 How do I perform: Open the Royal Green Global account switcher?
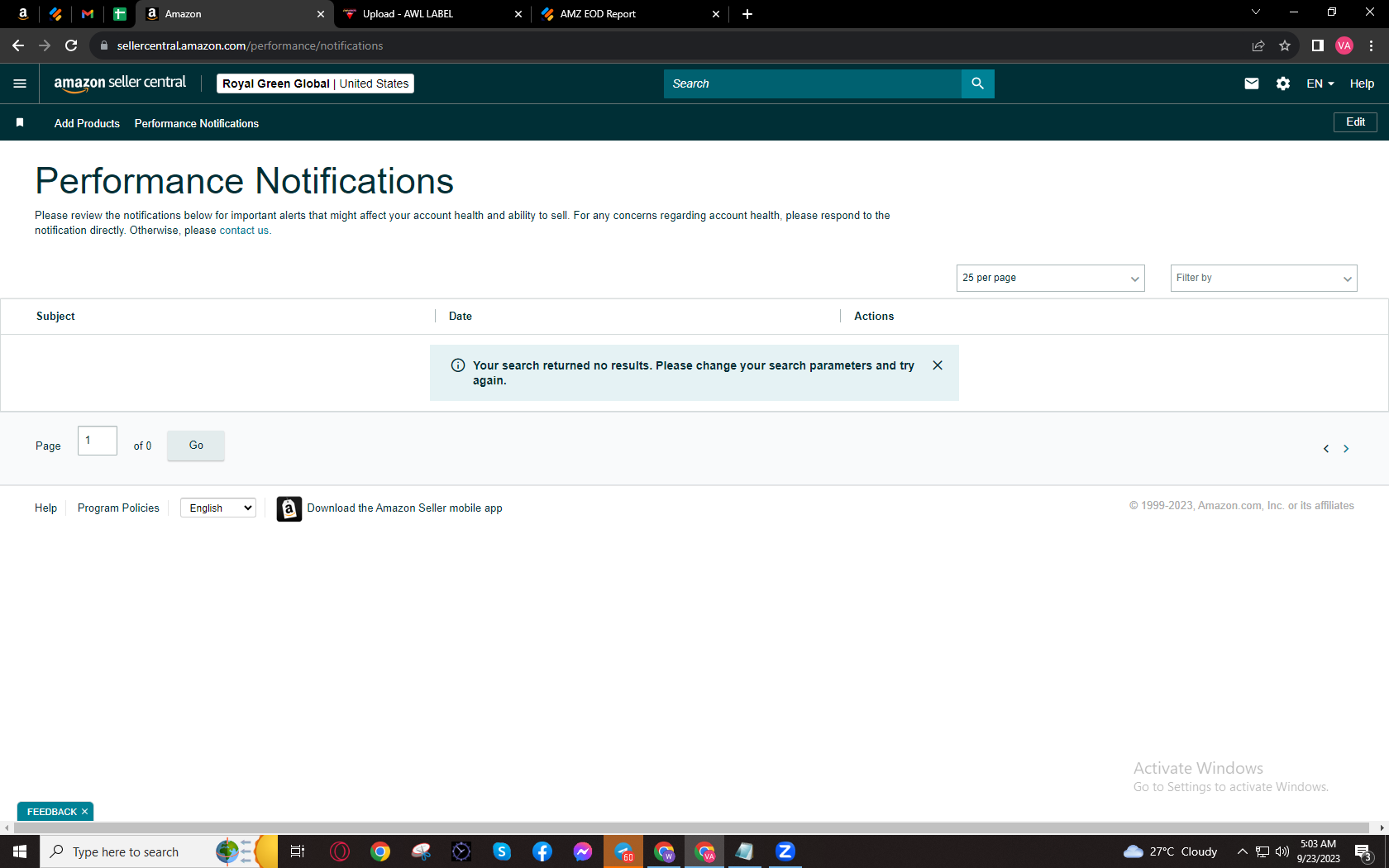(x=315, y=83)
